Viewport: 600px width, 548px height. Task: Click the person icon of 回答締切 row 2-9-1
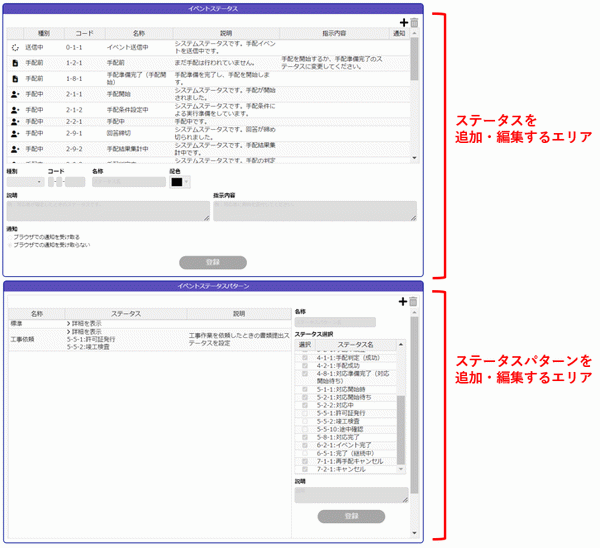(14, 132)
